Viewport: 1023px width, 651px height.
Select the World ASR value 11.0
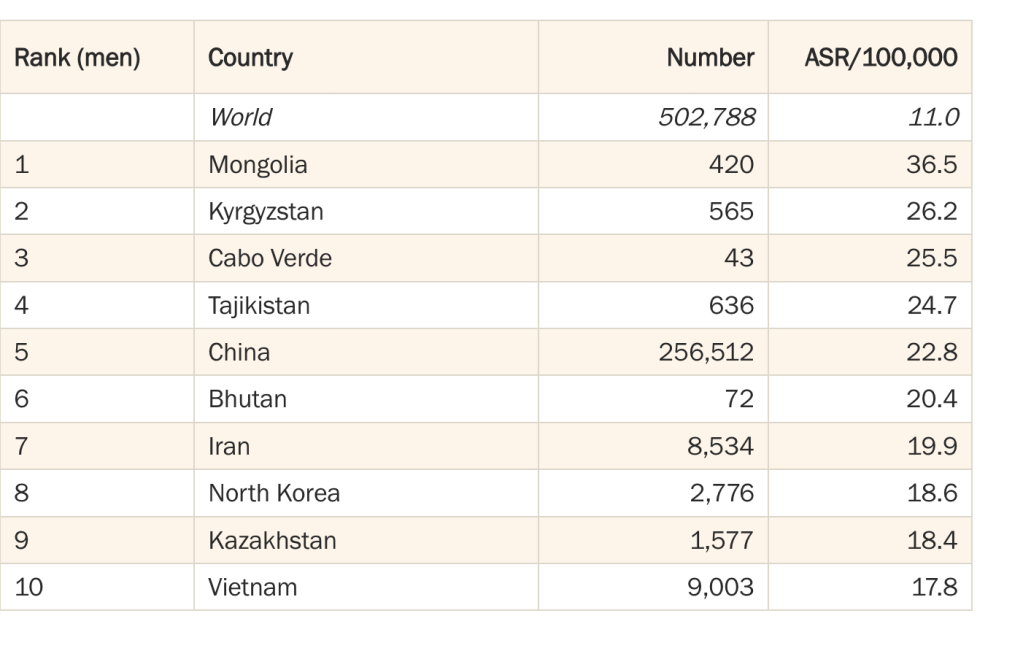pos(935,118)
